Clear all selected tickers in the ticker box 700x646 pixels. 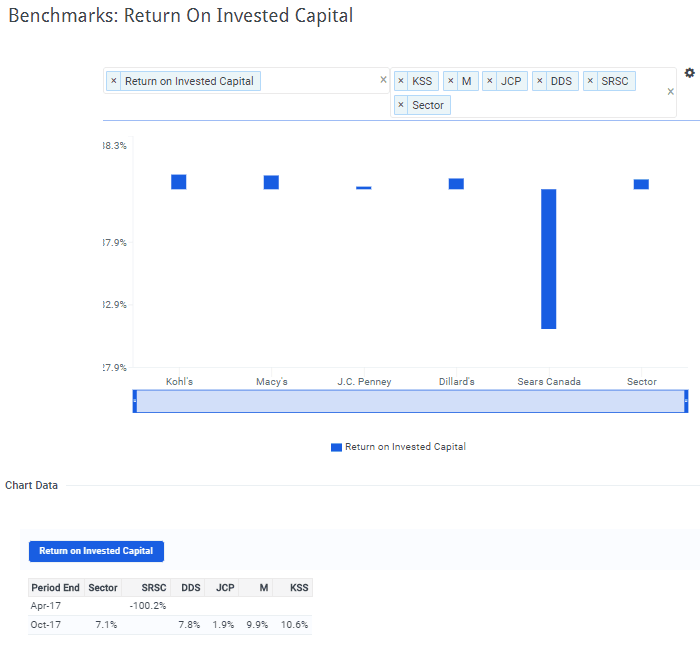tap(671, 92)
